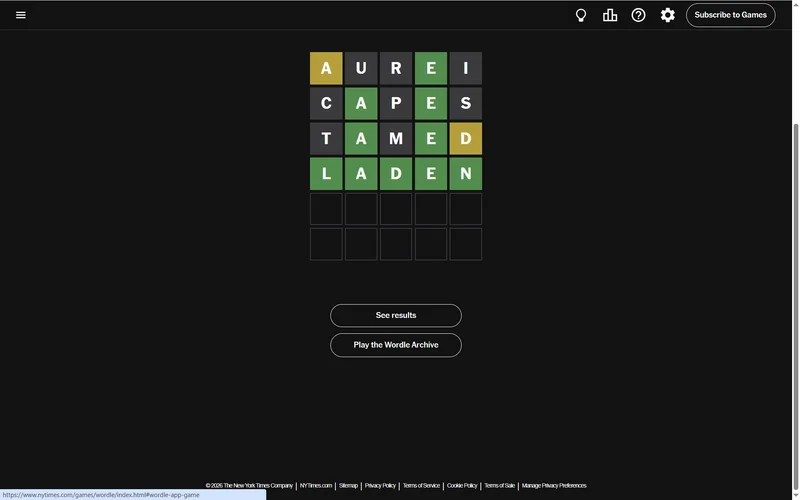Viewport: 800px width, 500px height.
Task: Open the statistics bar chart icon
Action: point(609,15)
